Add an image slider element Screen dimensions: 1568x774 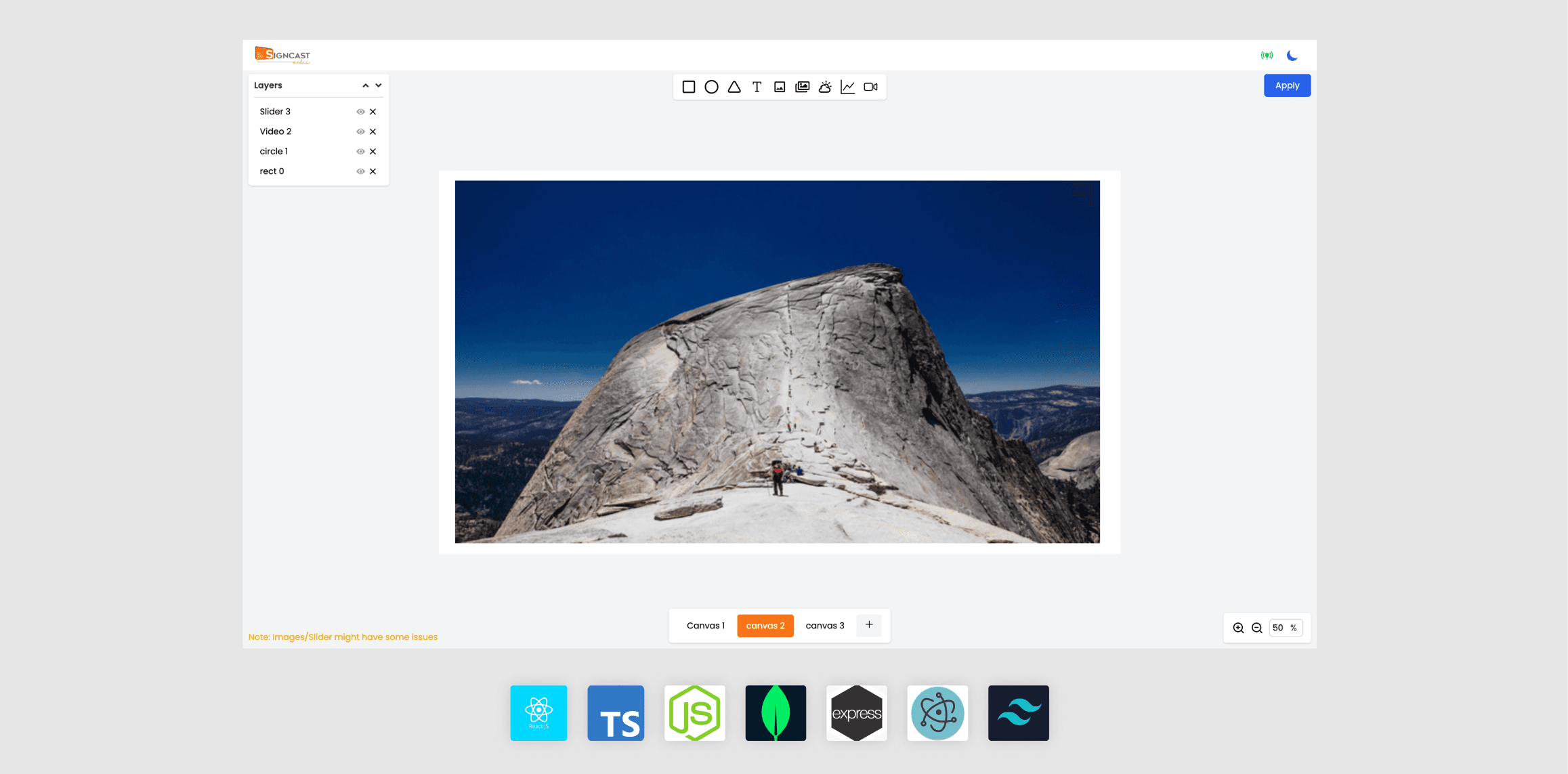coord(803,87)
